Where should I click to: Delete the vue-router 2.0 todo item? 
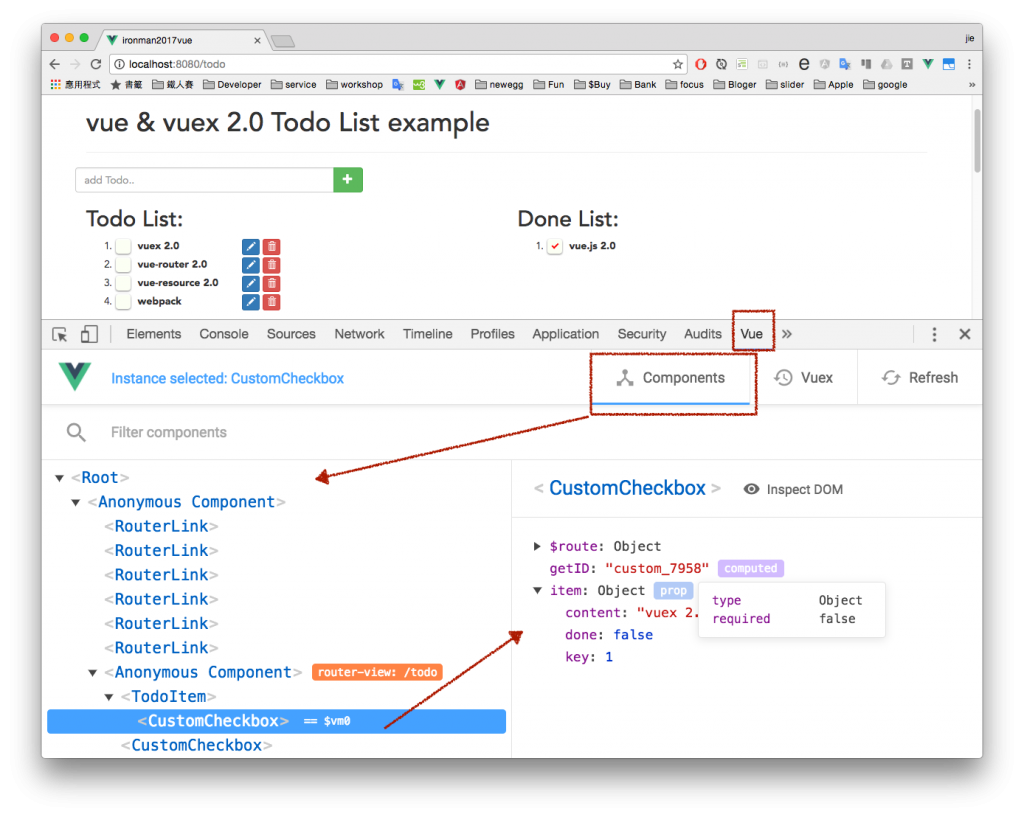click(272, 264)
